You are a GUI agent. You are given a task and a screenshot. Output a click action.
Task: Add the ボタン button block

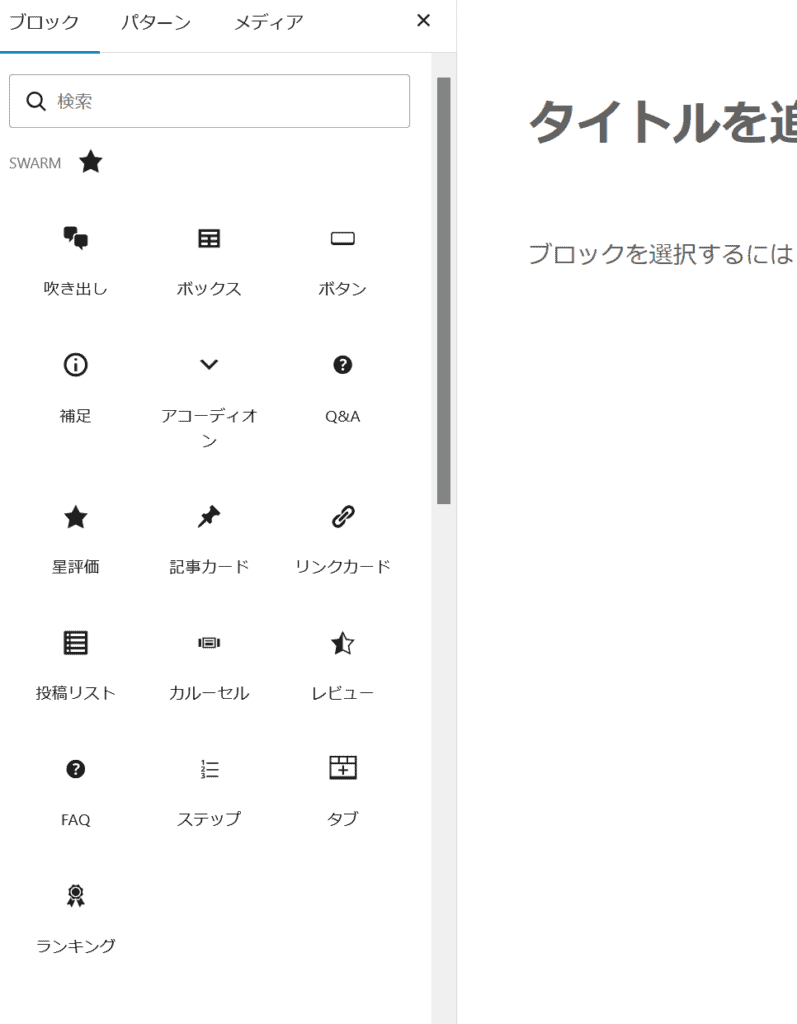click(342, 260)
